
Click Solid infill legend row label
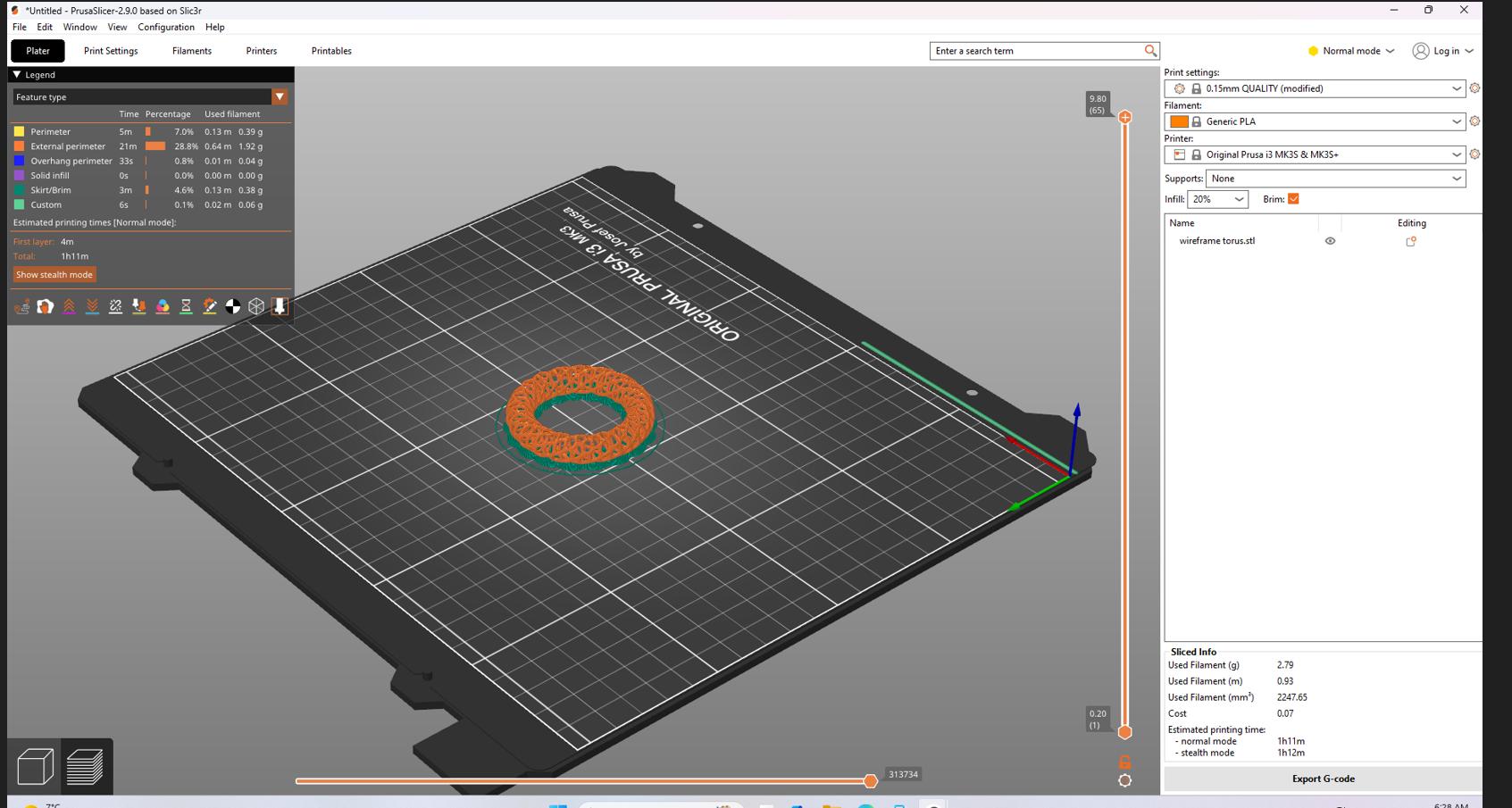pos(50,176)
